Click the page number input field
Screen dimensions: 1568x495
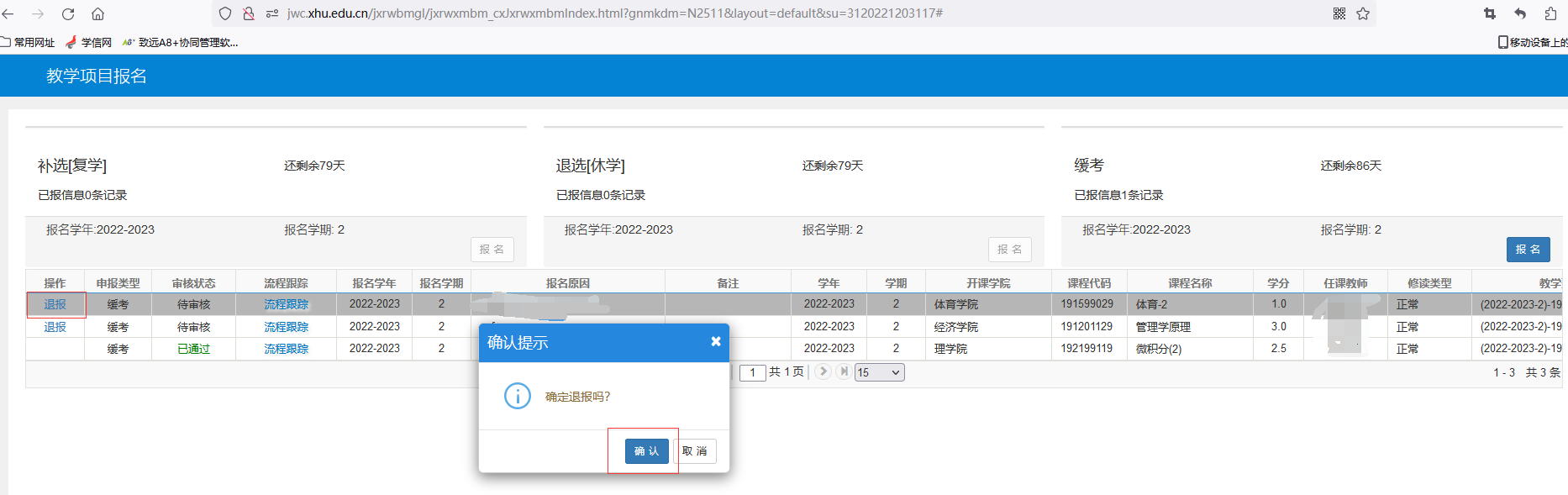tap(752, 372)
